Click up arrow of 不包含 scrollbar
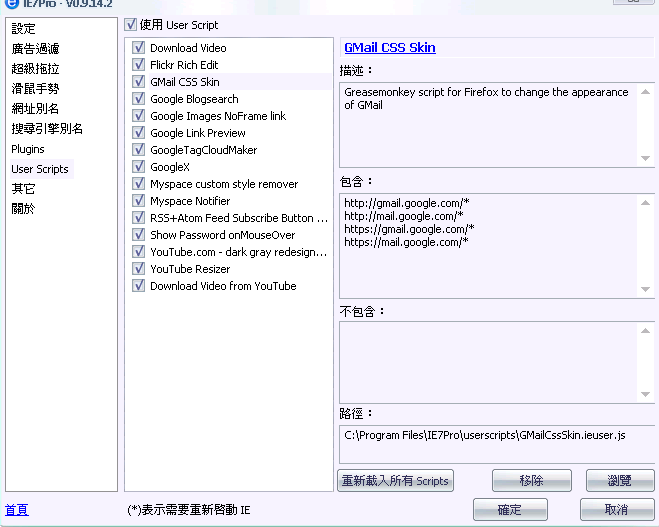 (x=646, y=331)
